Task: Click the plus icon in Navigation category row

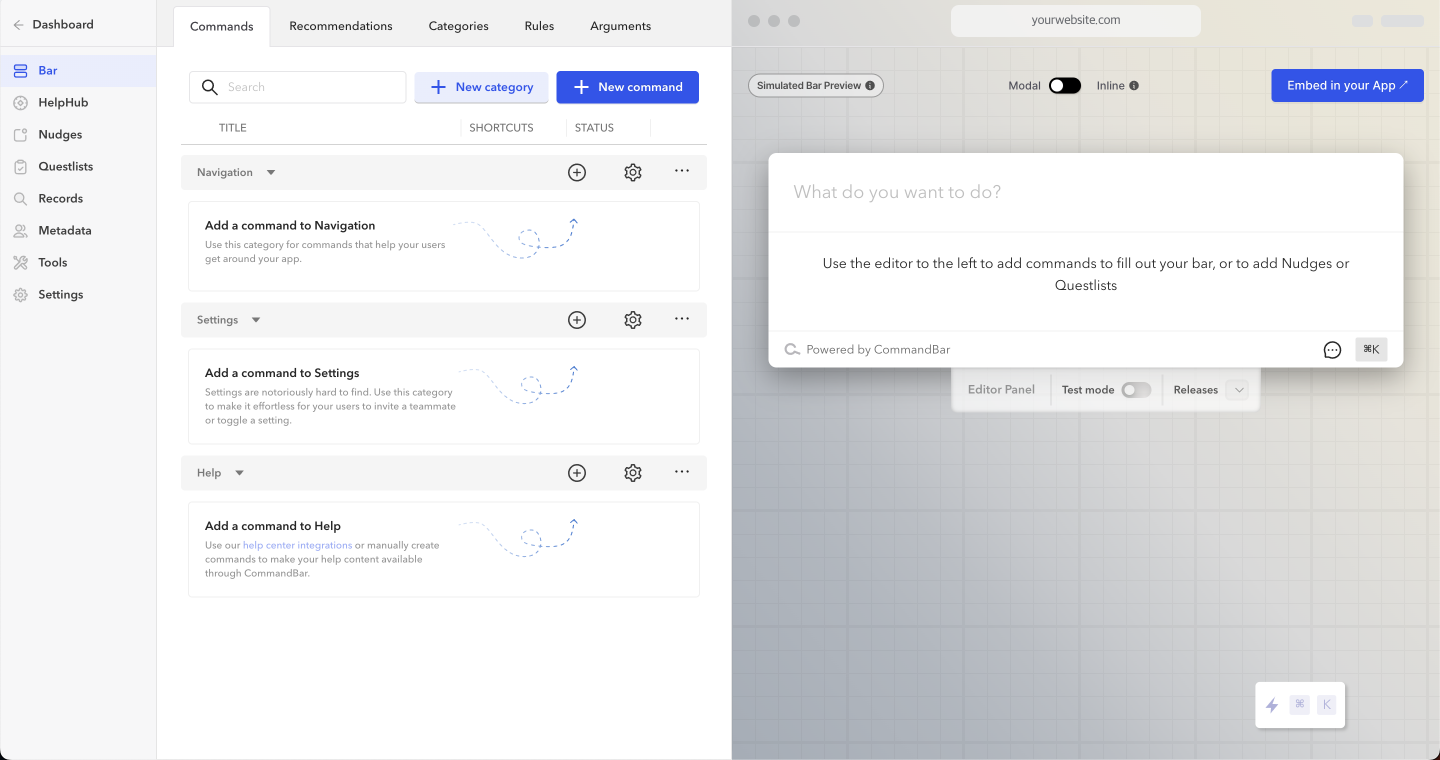Action: pos(577,172)
